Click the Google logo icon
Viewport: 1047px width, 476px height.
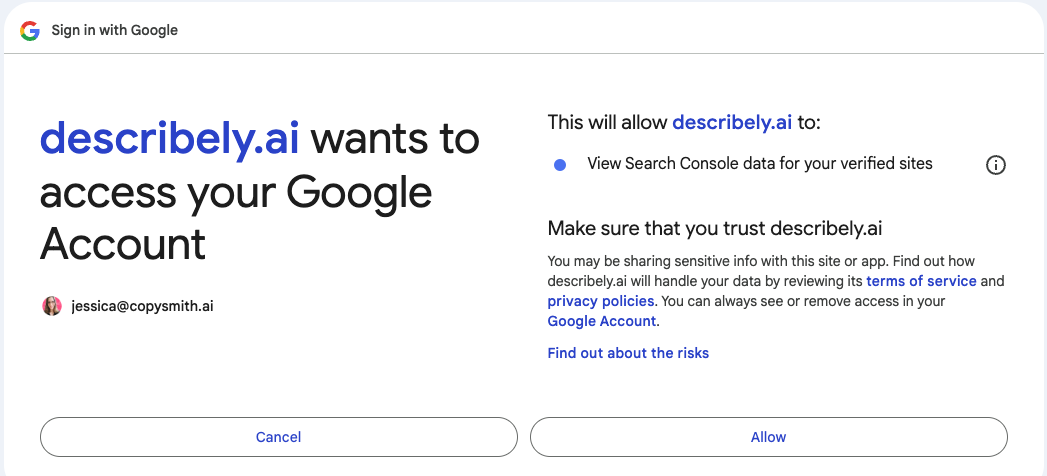point(29,31)
